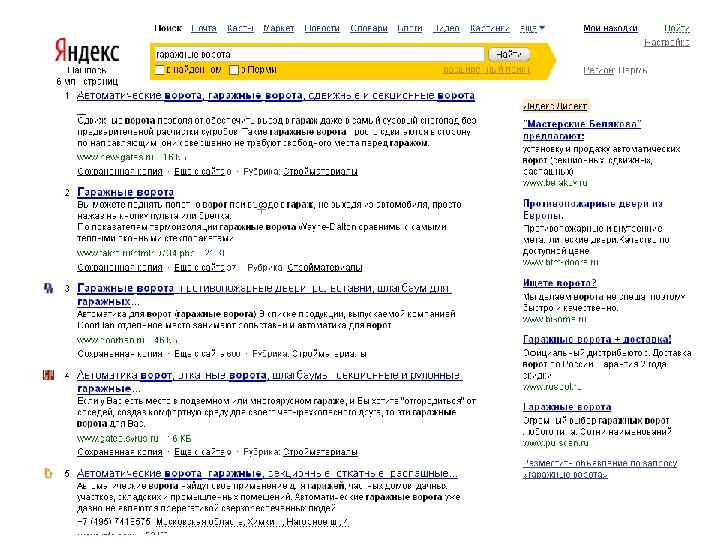720x540 pixels.
Task: Click 'Еще с сайта' under result 1
Action: (x=202, y=171)
